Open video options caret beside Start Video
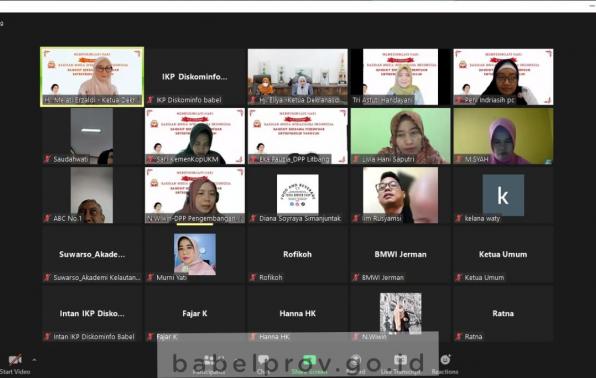 (34, 359)
